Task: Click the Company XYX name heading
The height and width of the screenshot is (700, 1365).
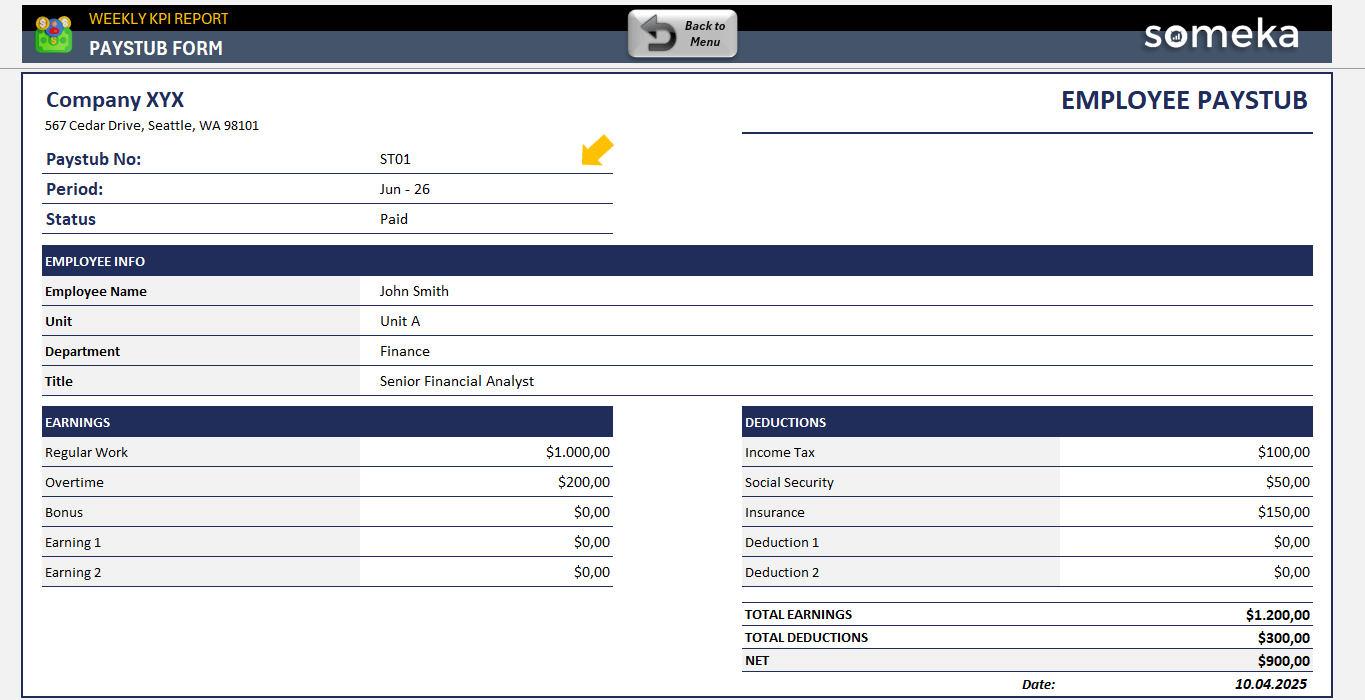Action: 115,100
